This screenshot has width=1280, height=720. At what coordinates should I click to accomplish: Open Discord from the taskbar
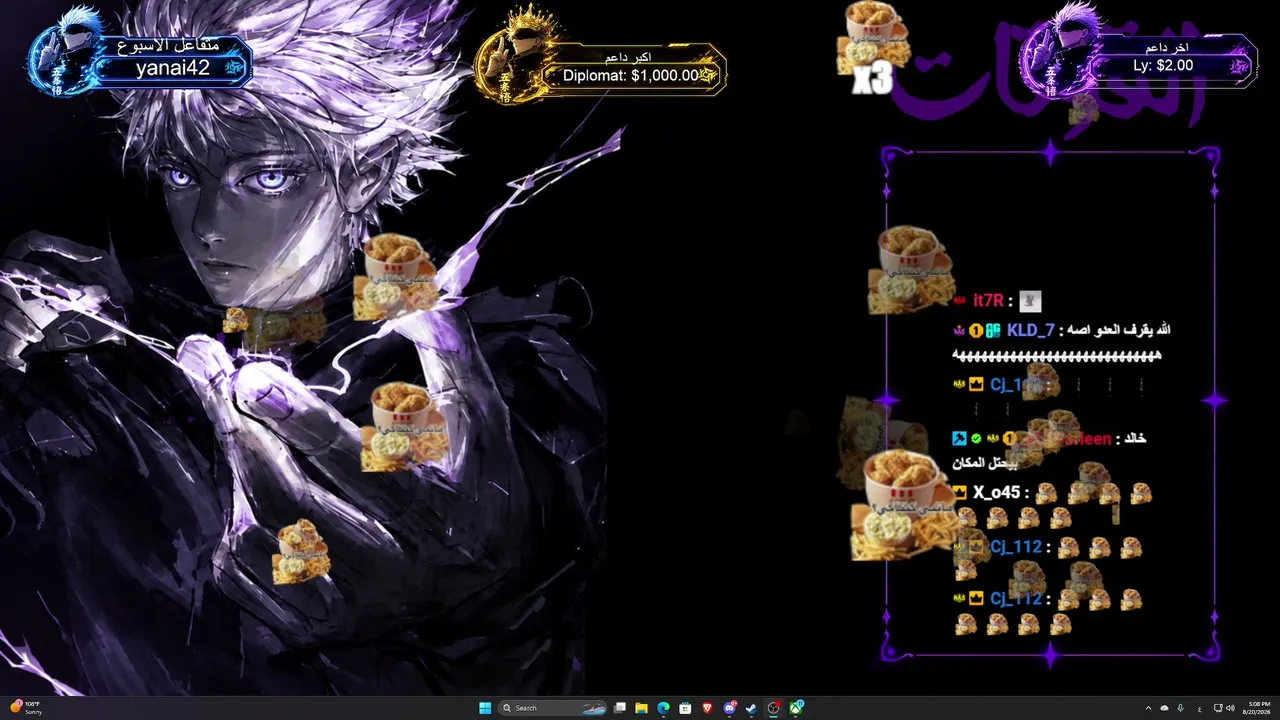click(x=729, y=708)
